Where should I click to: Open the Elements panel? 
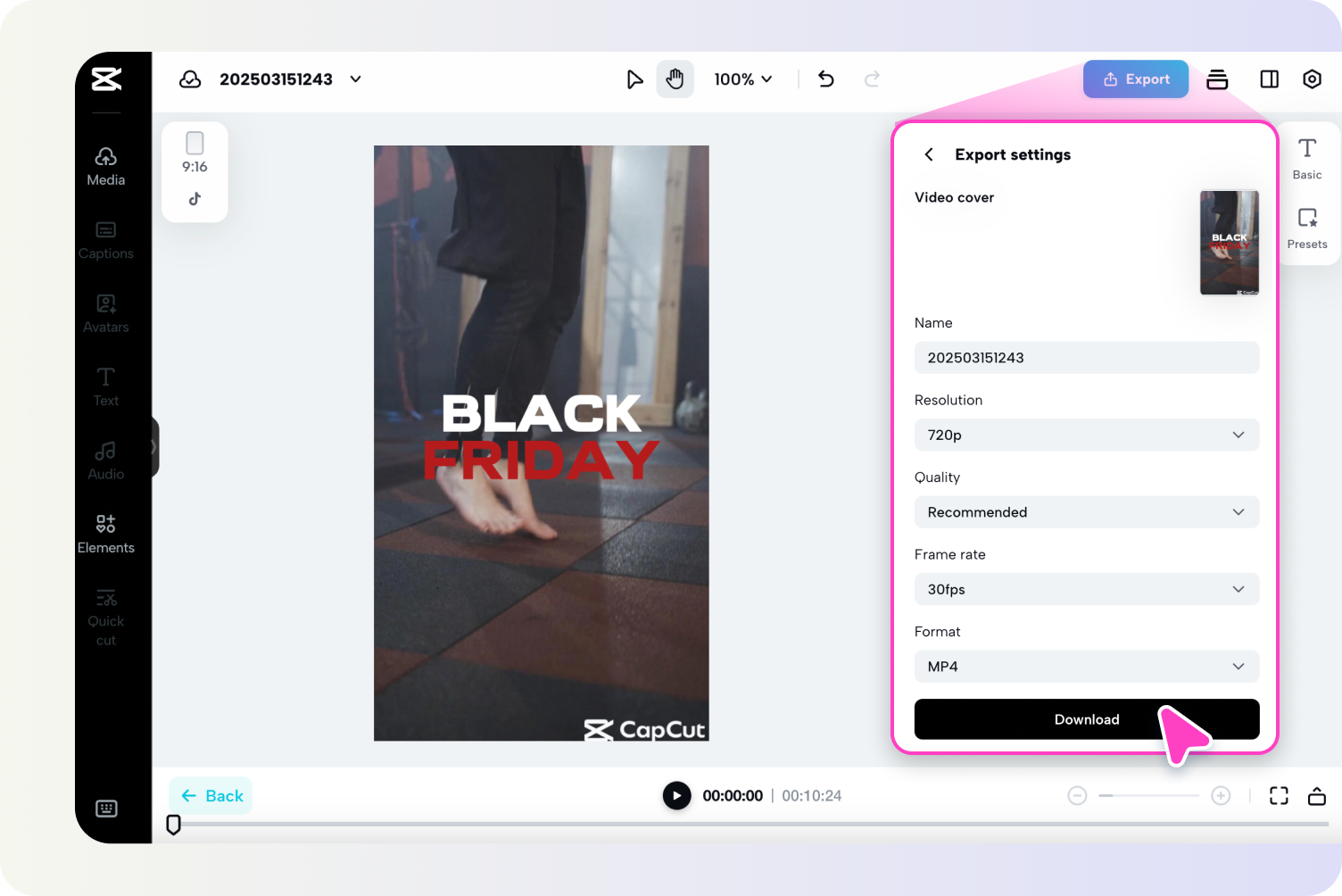[106, 535]
